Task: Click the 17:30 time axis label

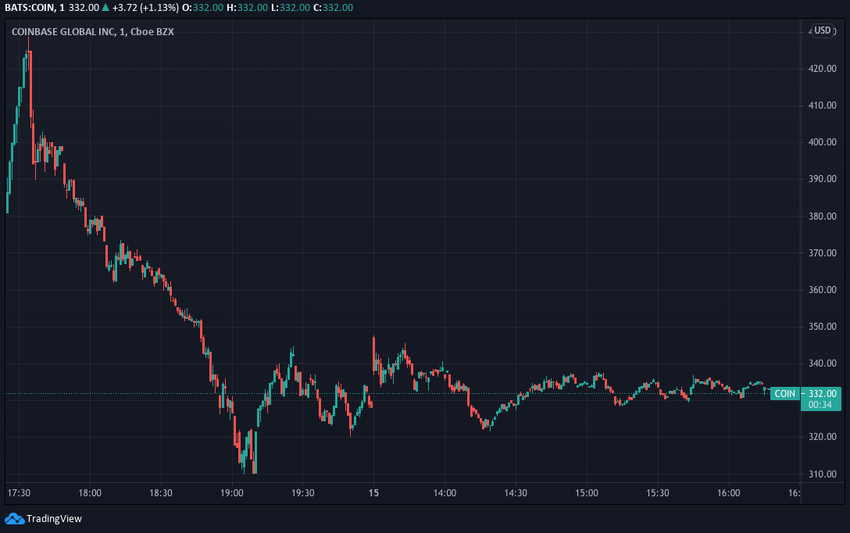Action: [x=19, y=493]
